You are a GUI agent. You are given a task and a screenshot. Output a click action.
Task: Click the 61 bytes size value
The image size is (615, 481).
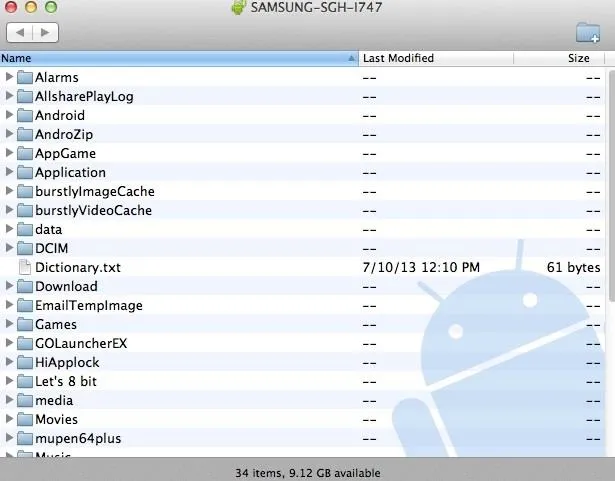[573, 267]
